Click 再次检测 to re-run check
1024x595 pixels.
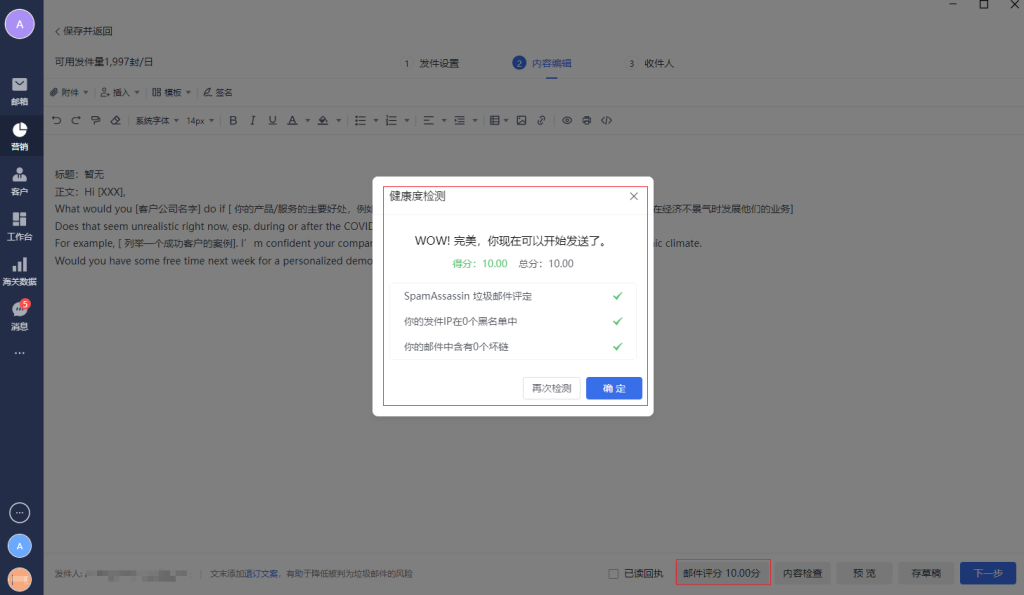[552, 388]
